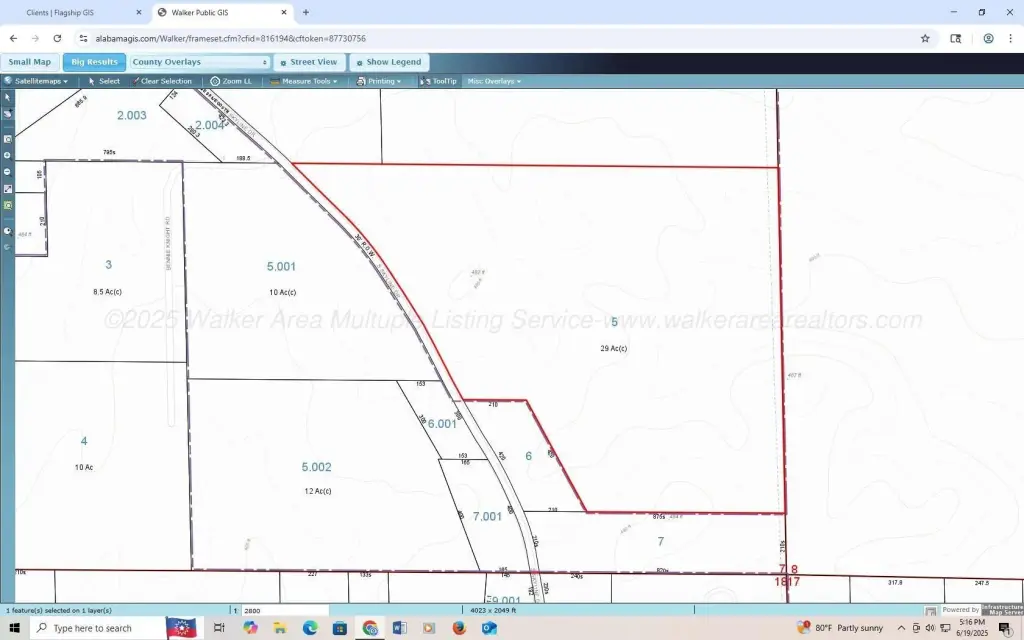The height and width of the screenshot is (640, 1024).
Task: Click the Clear Selection button
Action: [162, 81]
